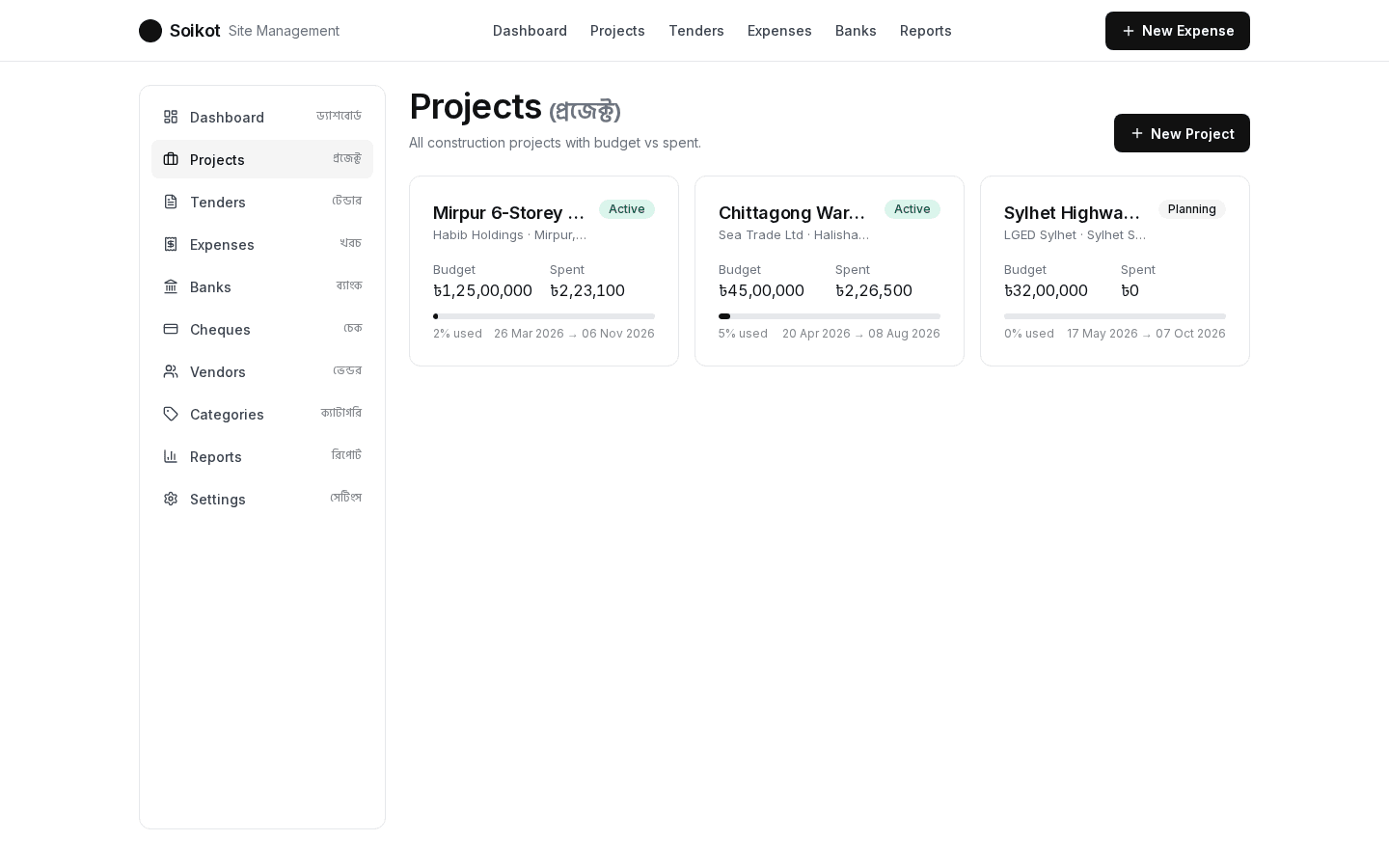Click the Vendors people icon in sidebar

[171, 371]
